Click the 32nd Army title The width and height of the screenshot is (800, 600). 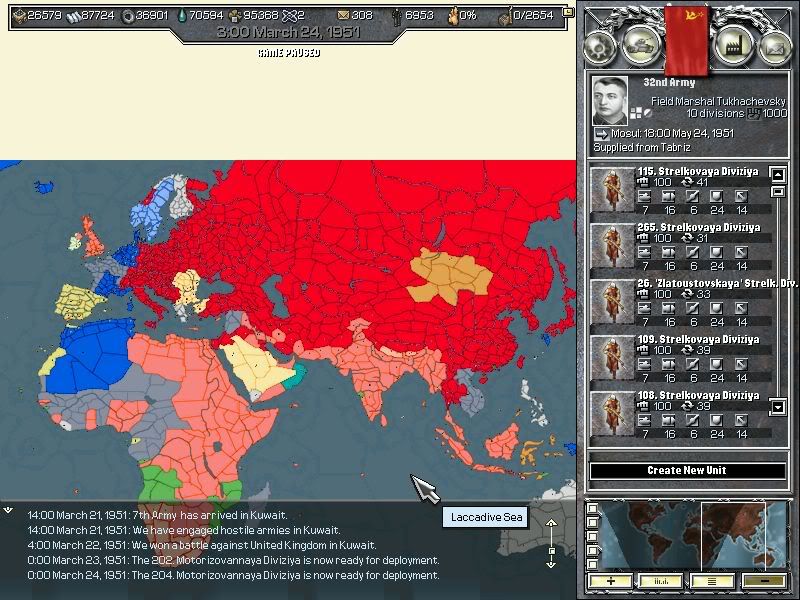point(669,82)
